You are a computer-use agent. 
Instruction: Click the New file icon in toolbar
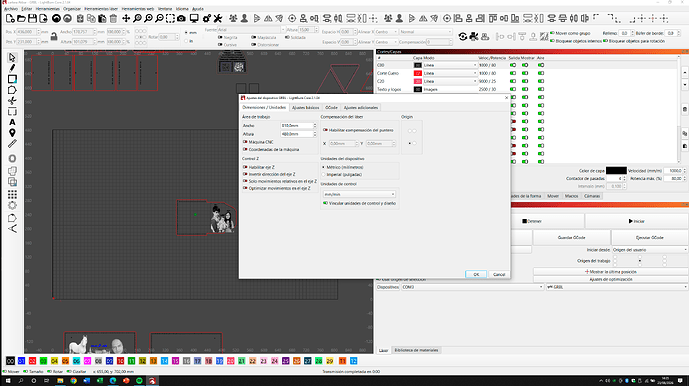10,18
